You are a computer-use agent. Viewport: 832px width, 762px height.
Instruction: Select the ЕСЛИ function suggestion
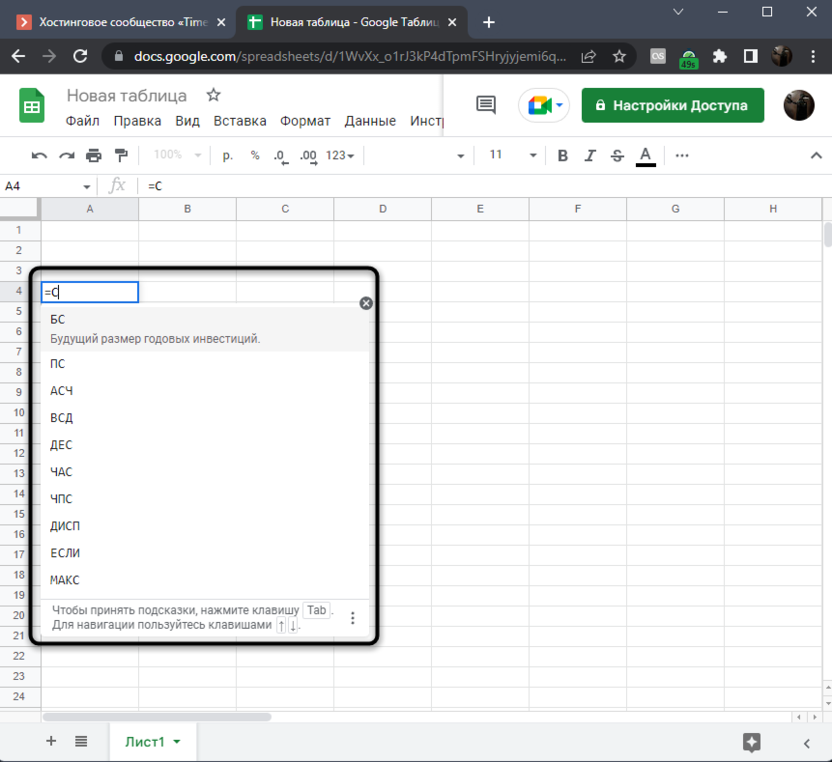[65, 553]
